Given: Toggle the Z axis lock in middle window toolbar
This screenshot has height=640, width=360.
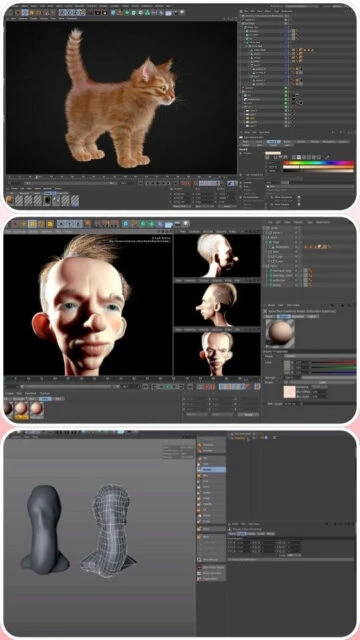Looking at the screenshot, I should pos(77,224).
